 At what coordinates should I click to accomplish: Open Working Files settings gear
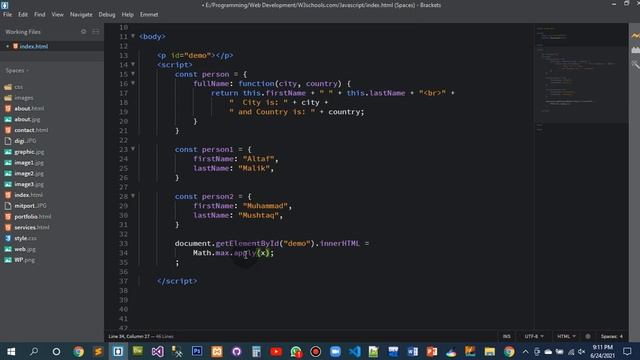point(83,31)
